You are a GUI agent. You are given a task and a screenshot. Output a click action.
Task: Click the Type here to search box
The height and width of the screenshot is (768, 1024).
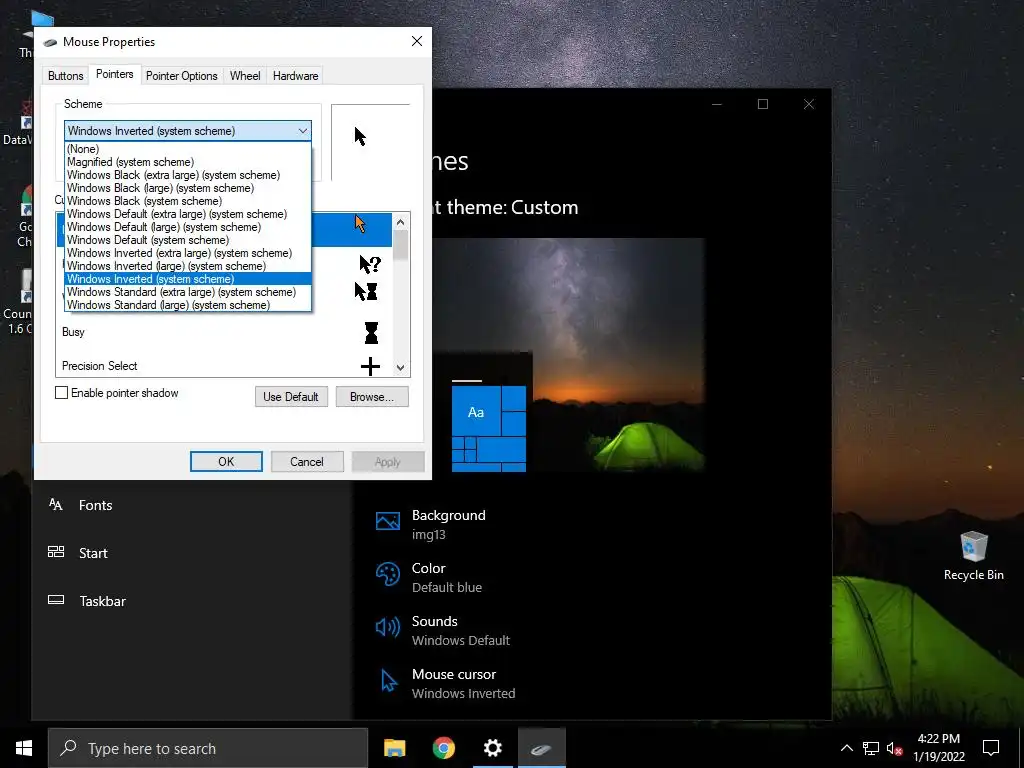click(x=208, y=748)
